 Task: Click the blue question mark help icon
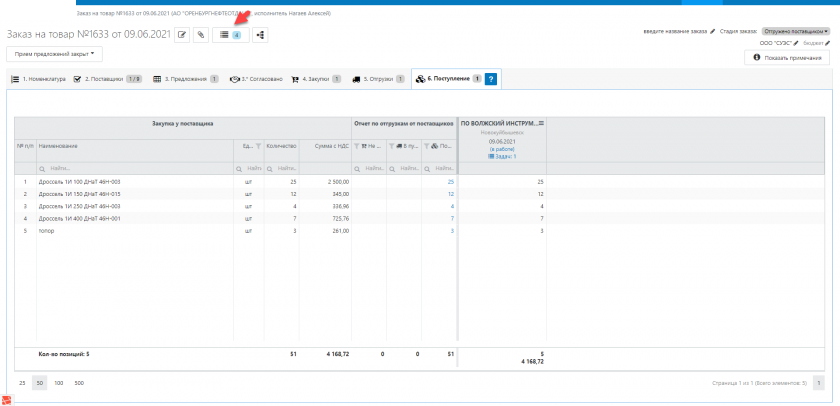(x=492, y=78)
